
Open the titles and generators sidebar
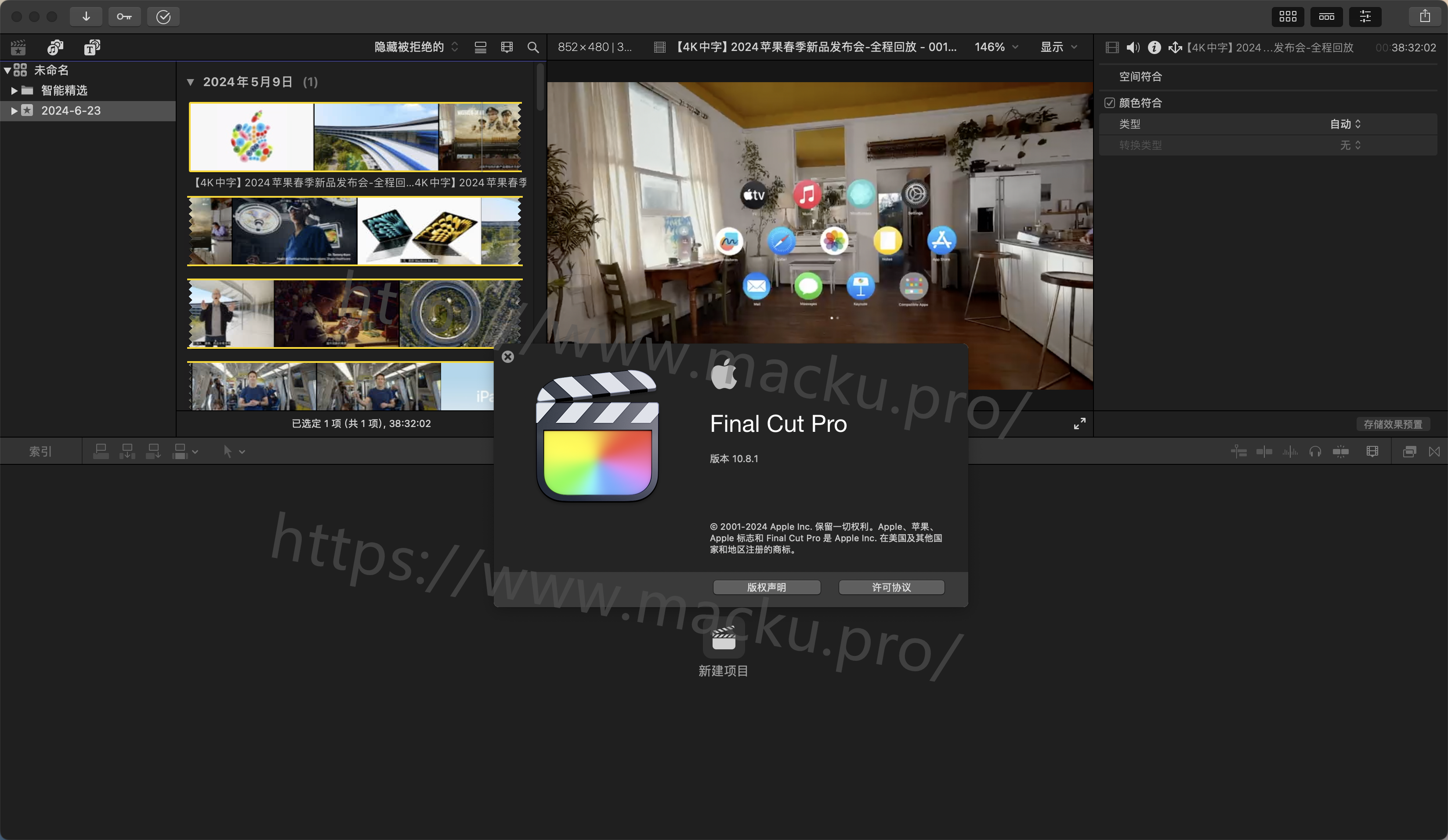tap(92, 47)
